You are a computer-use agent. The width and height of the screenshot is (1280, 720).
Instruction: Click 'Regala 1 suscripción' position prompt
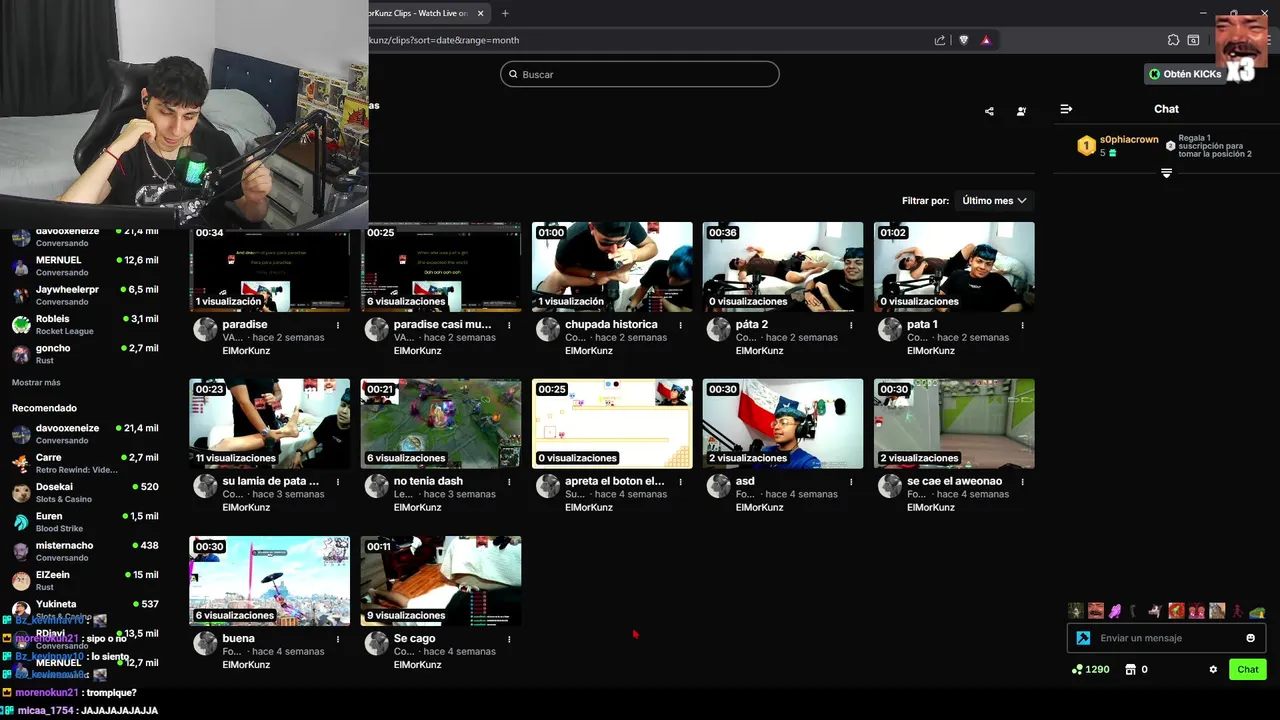[1215, 146]
